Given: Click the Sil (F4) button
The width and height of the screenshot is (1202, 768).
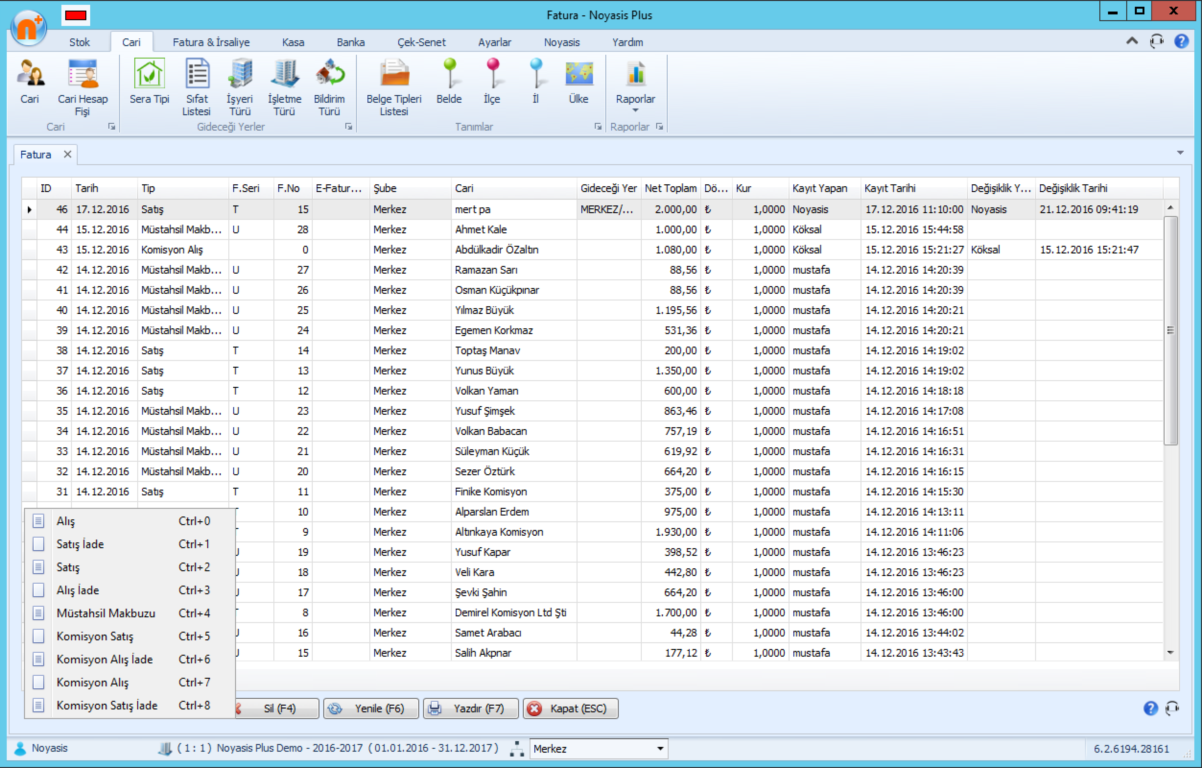Looking at the screenshot, I should pos(277,708).
